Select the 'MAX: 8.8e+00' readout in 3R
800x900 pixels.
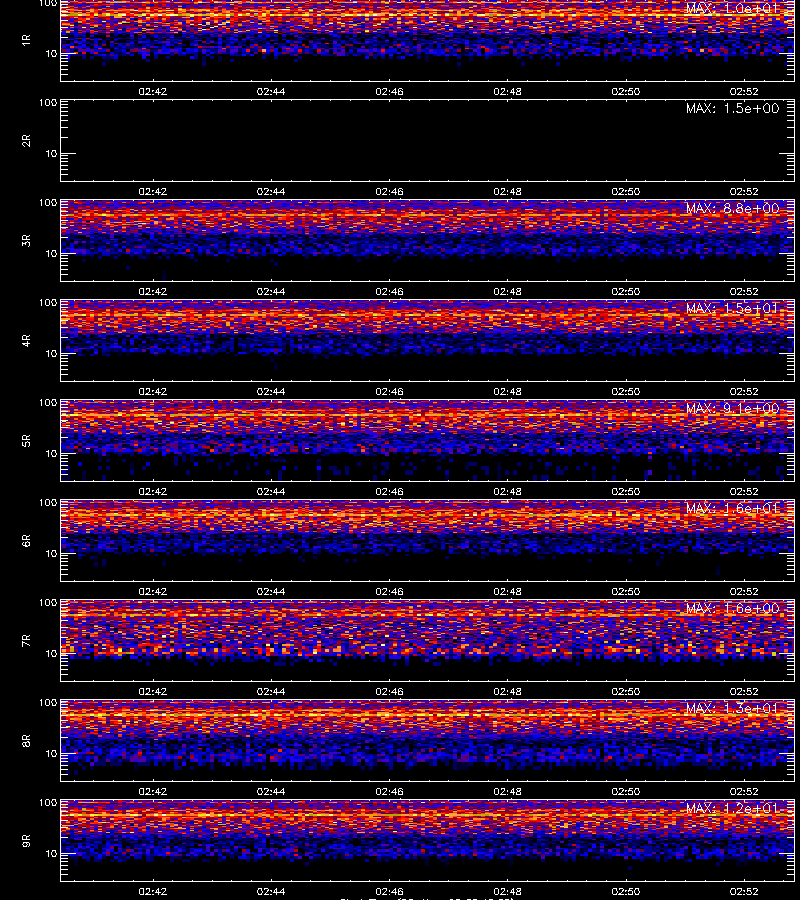732,208
